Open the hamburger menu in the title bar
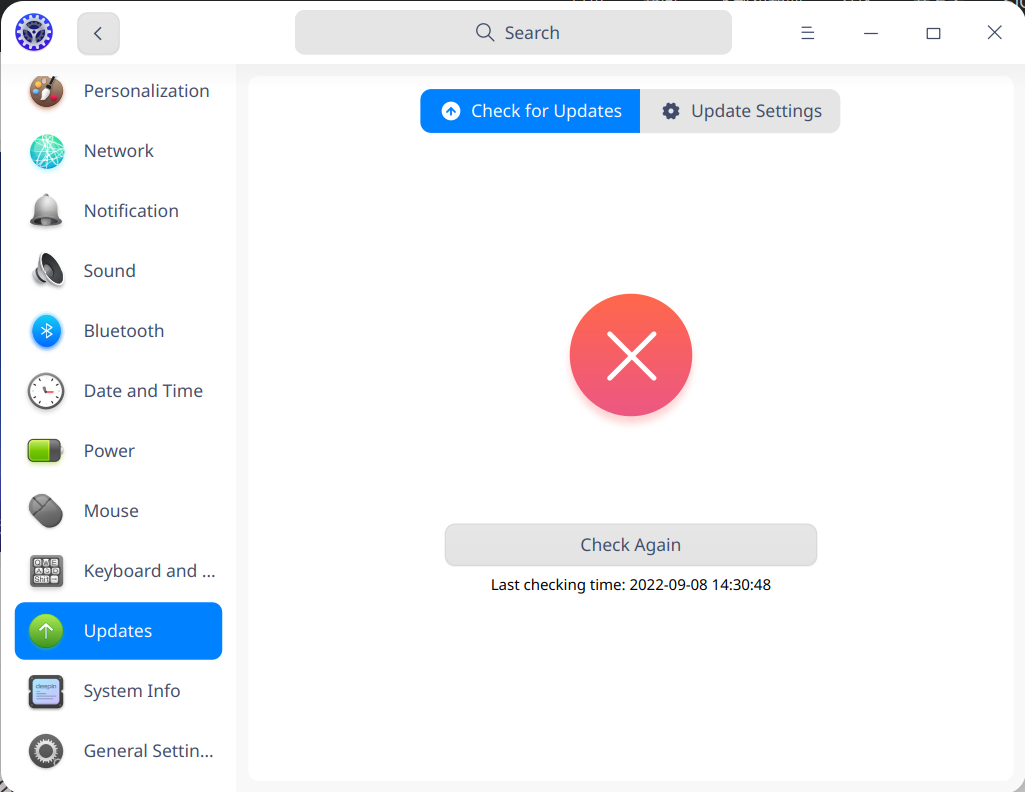The image size is (1025, 792). point(807,32)
